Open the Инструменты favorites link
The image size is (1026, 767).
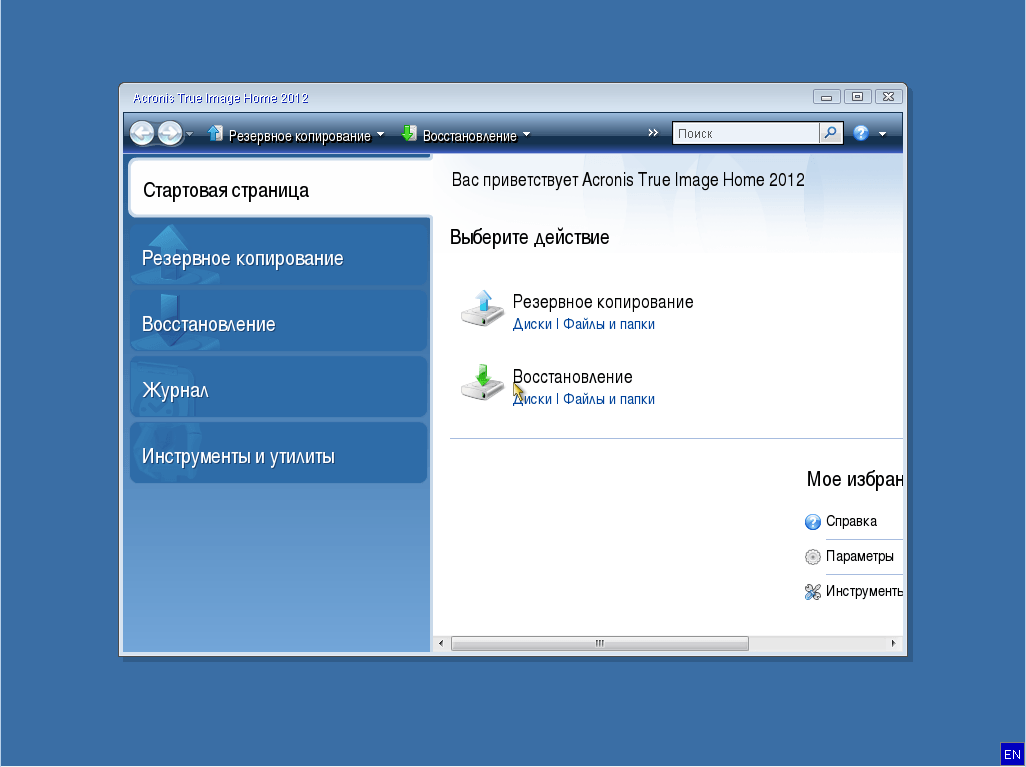click(x=864, y=591)
